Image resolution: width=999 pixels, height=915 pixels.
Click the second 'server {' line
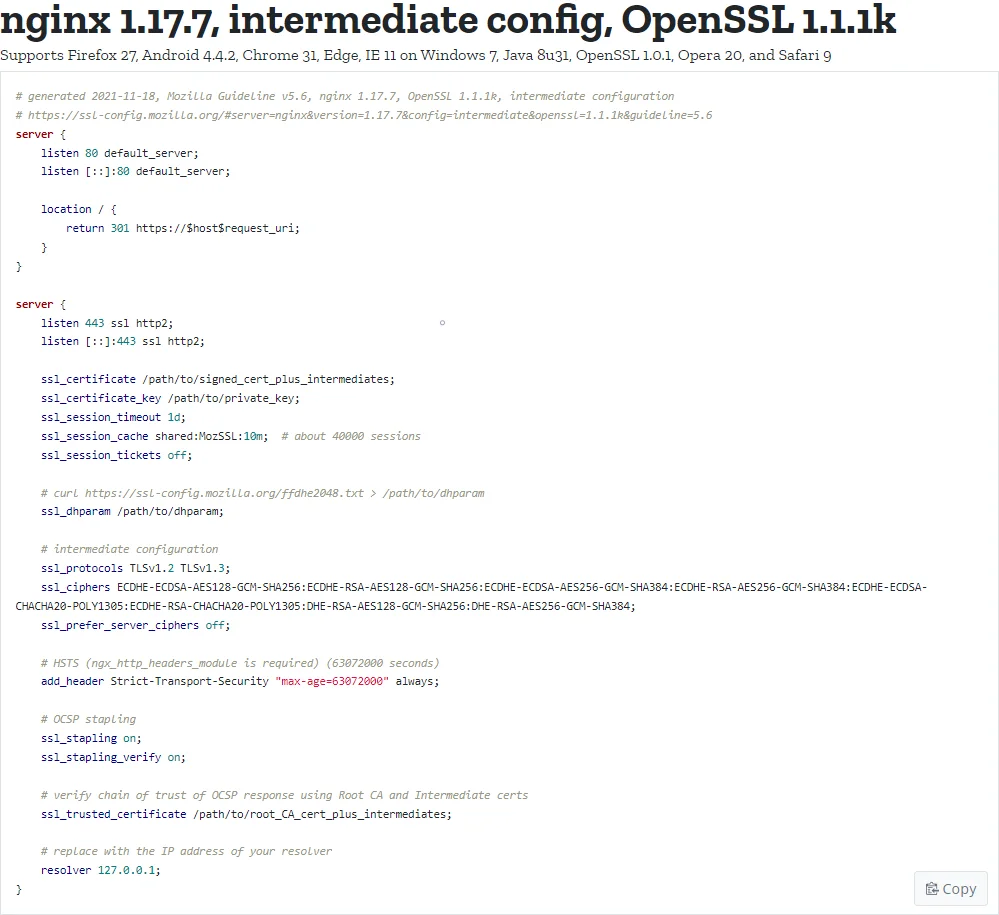tap(41, 305)
